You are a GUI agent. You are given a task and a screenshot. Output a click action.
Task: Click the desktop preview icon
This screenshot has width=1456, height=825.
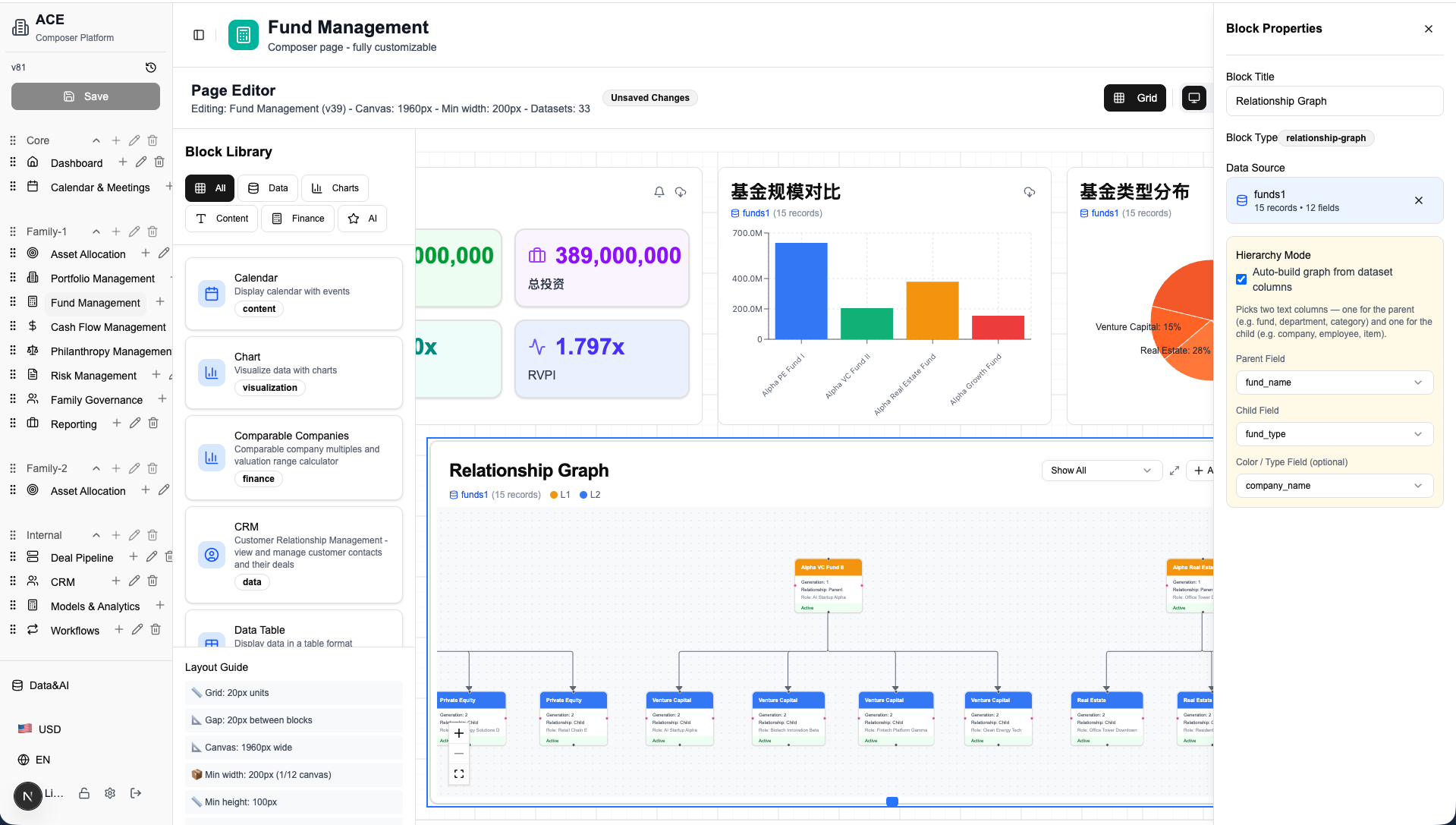tap(1193, 98)
